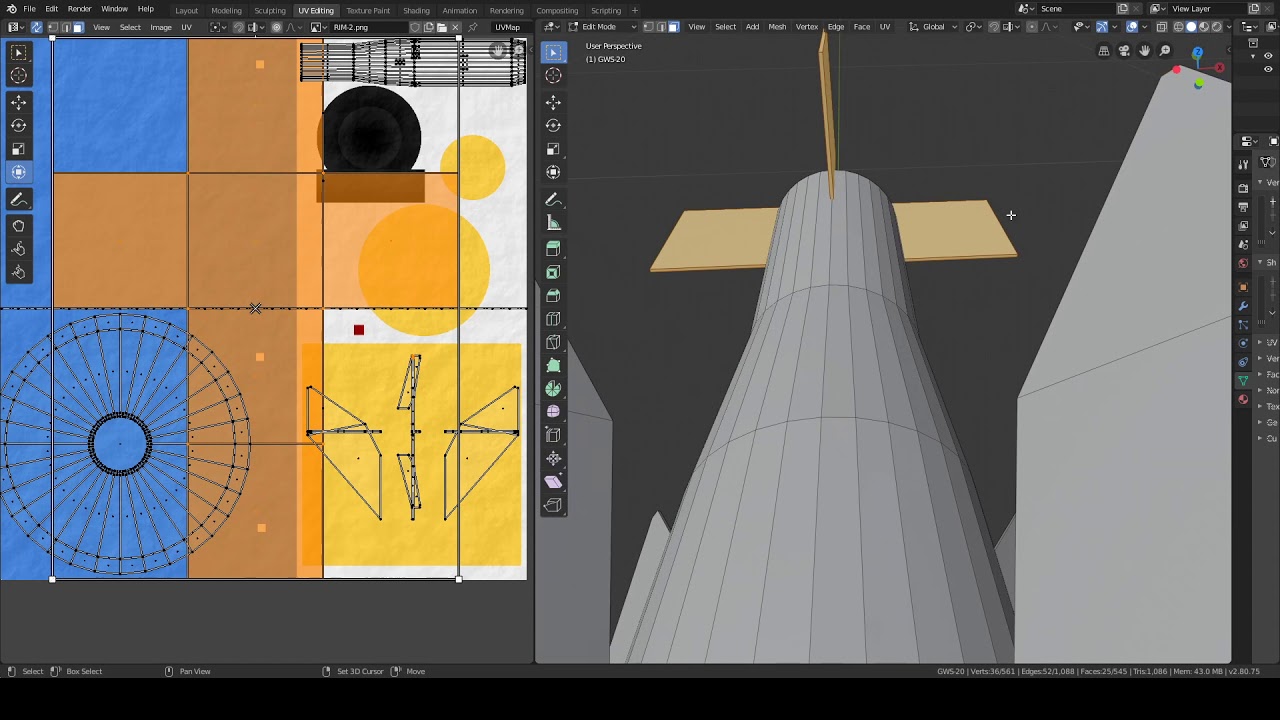Click the RIM-2.png image name field
The height and width of the screenshot is (720, 1280).
click(370, 27)
